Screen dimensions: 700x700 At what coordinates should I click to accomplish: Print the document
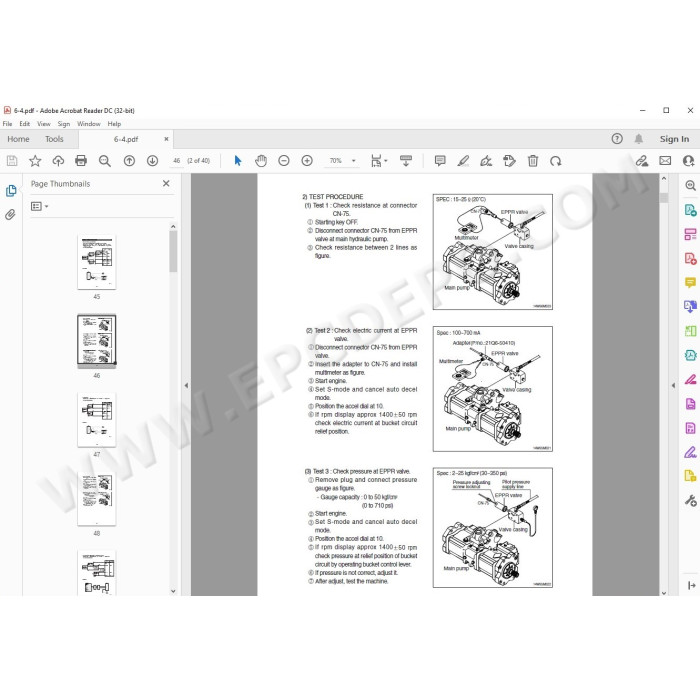point(81,161)
